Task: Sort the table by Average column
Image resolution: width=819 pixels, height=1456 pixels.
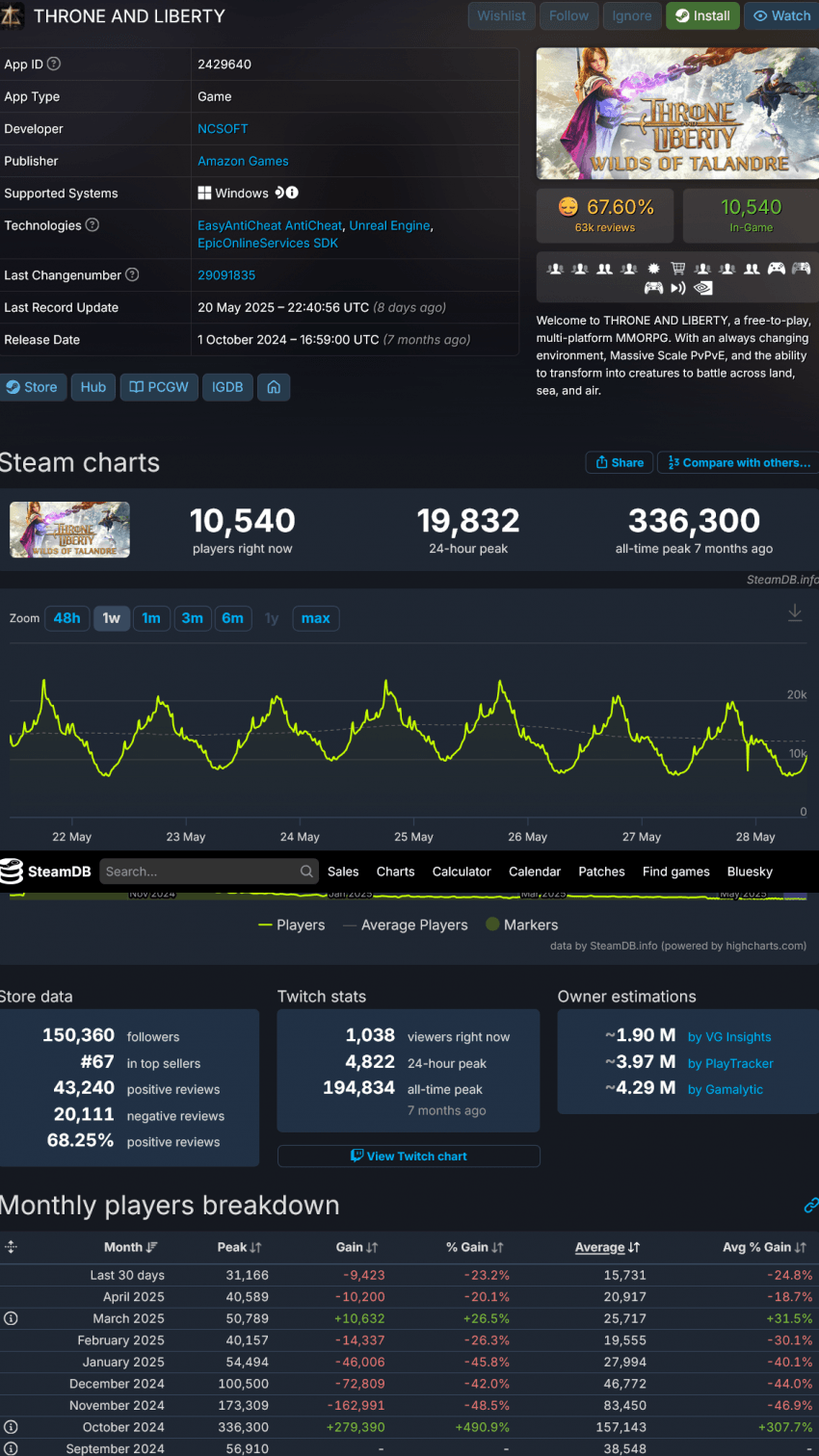Action: pyautogui.click(x=608, y=1247)
